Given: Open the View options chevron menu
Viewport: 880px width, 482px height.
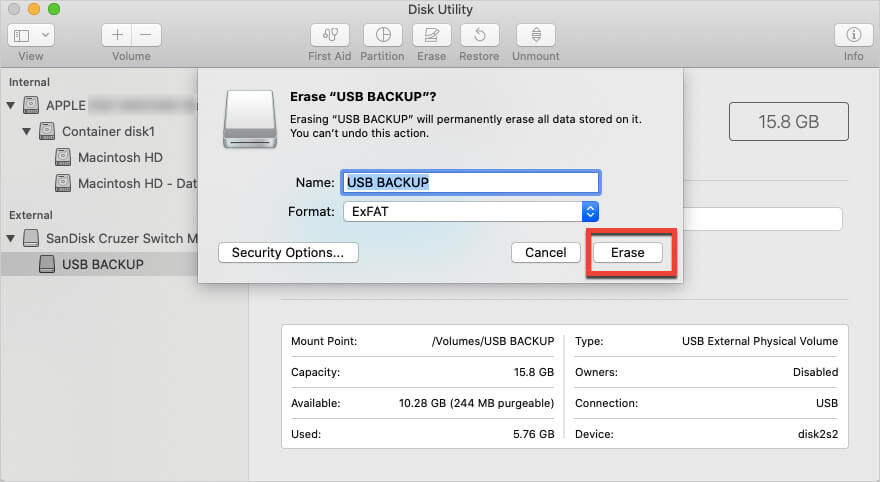Looking at the screenshot, I should [x=45, y=36].
